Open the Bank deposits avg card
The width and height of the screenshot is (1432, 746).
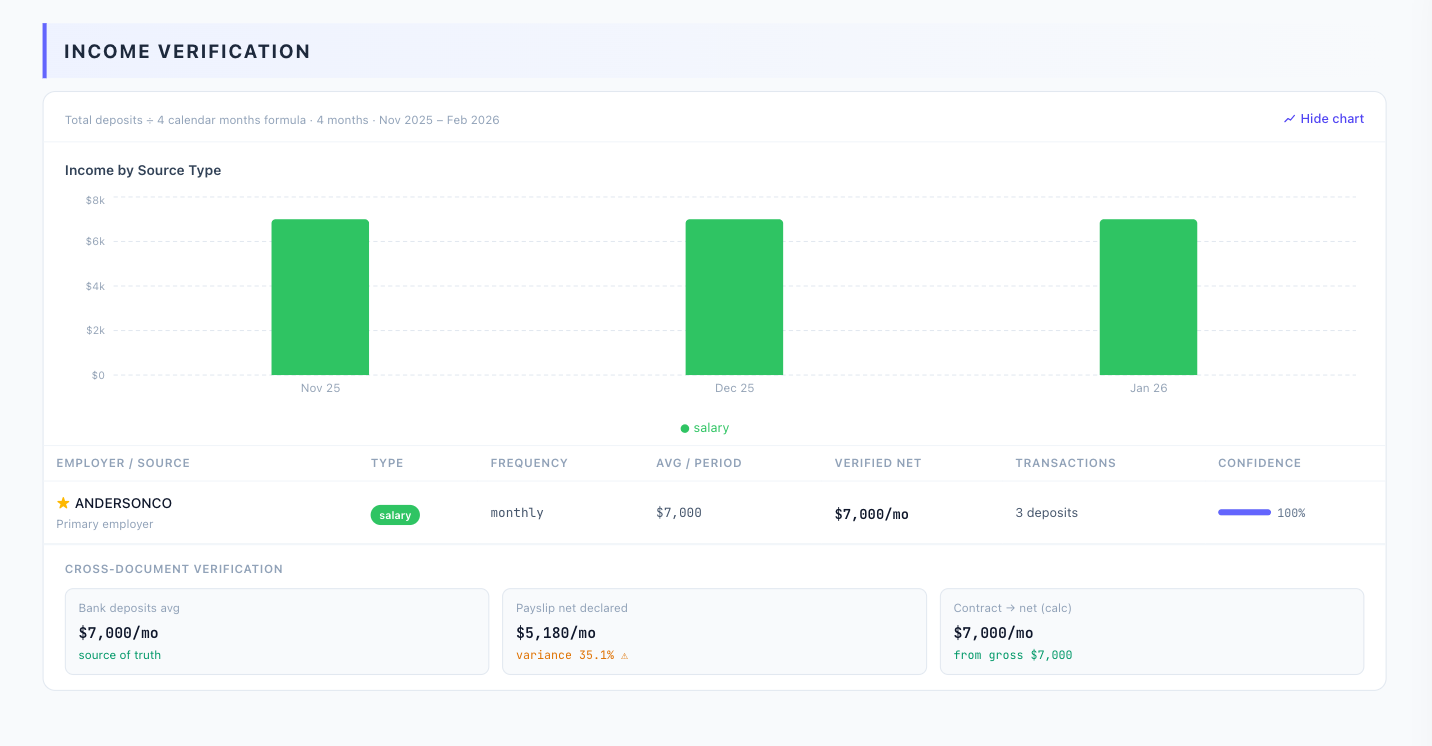(x=277, y=631)
